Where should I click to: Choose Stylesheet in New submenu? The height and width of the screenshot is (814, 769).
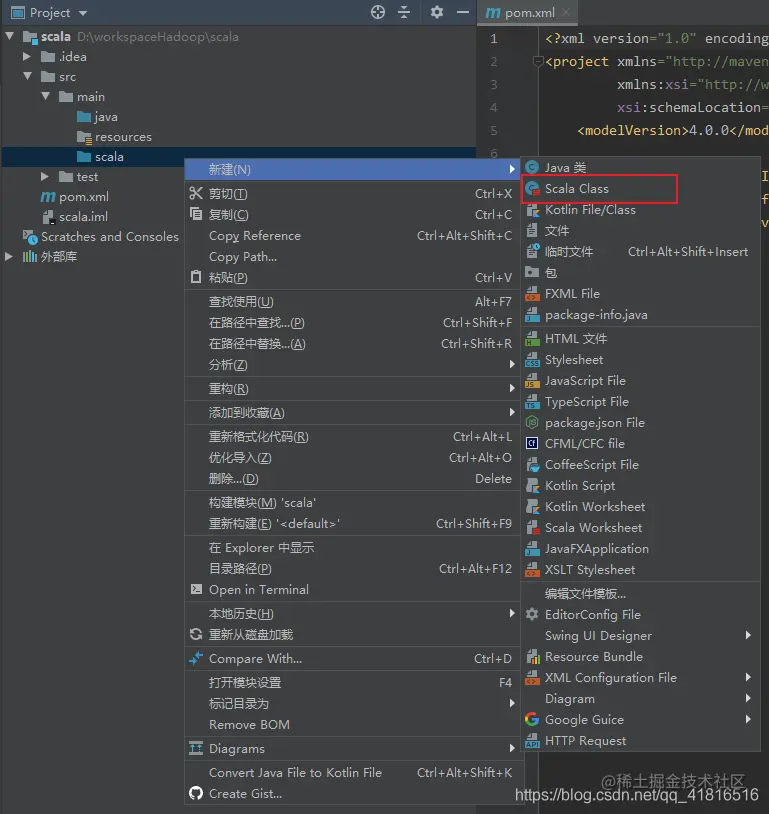tap(640, 359)
